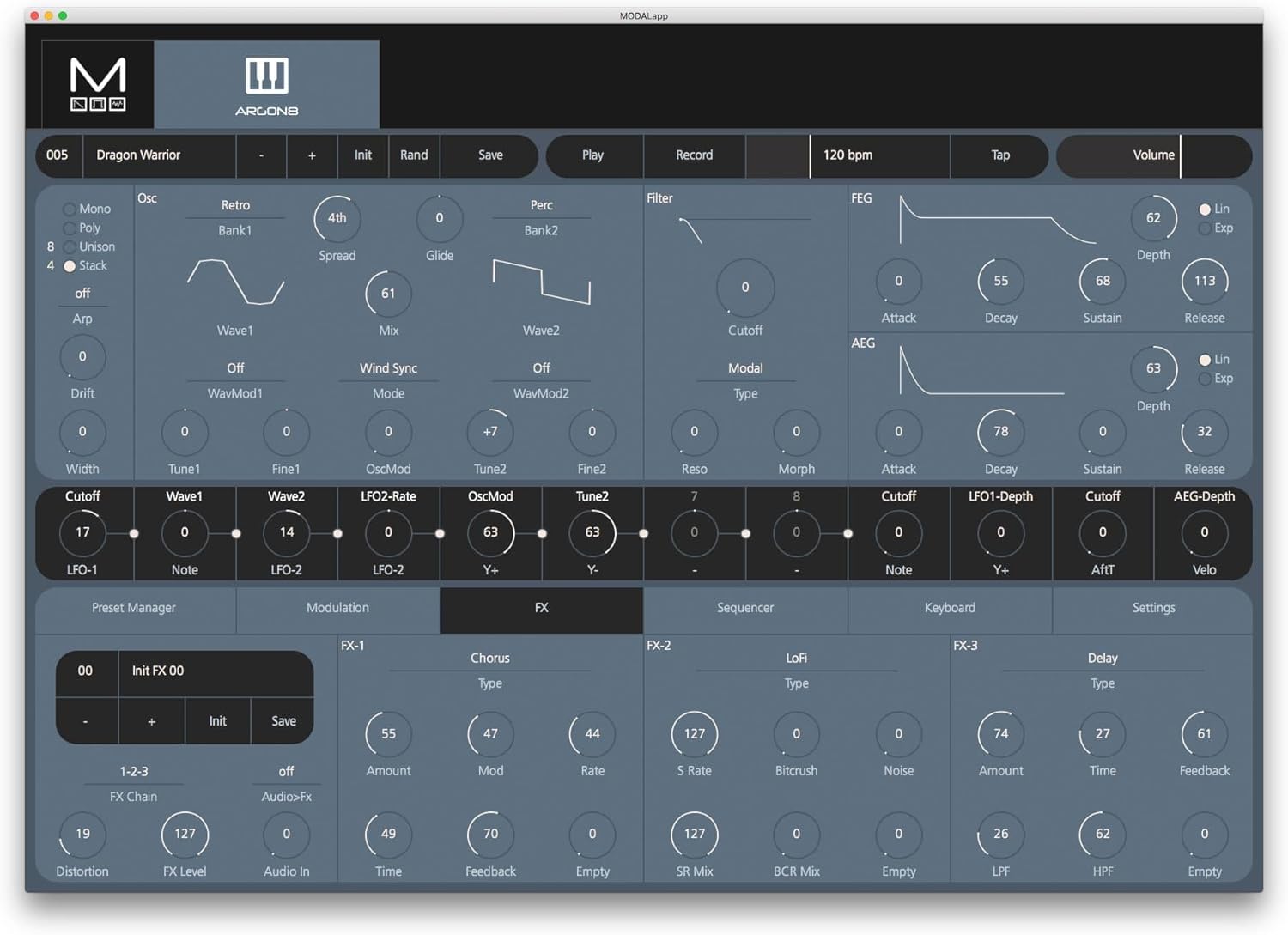
Task: Open the FX-1 Chorus type selector
Action: (490, 659)
